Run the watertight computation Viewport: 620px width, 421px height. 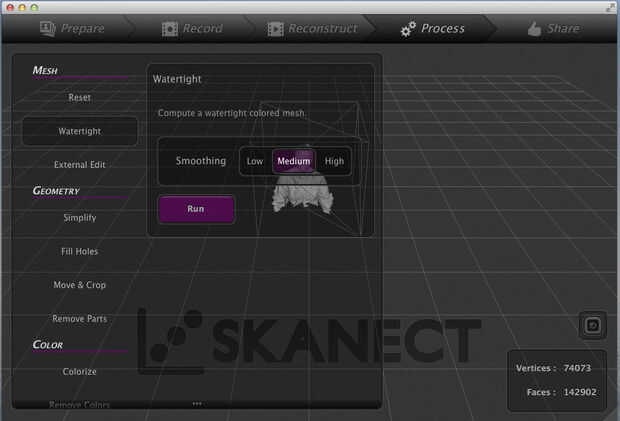tap(196, 209)
